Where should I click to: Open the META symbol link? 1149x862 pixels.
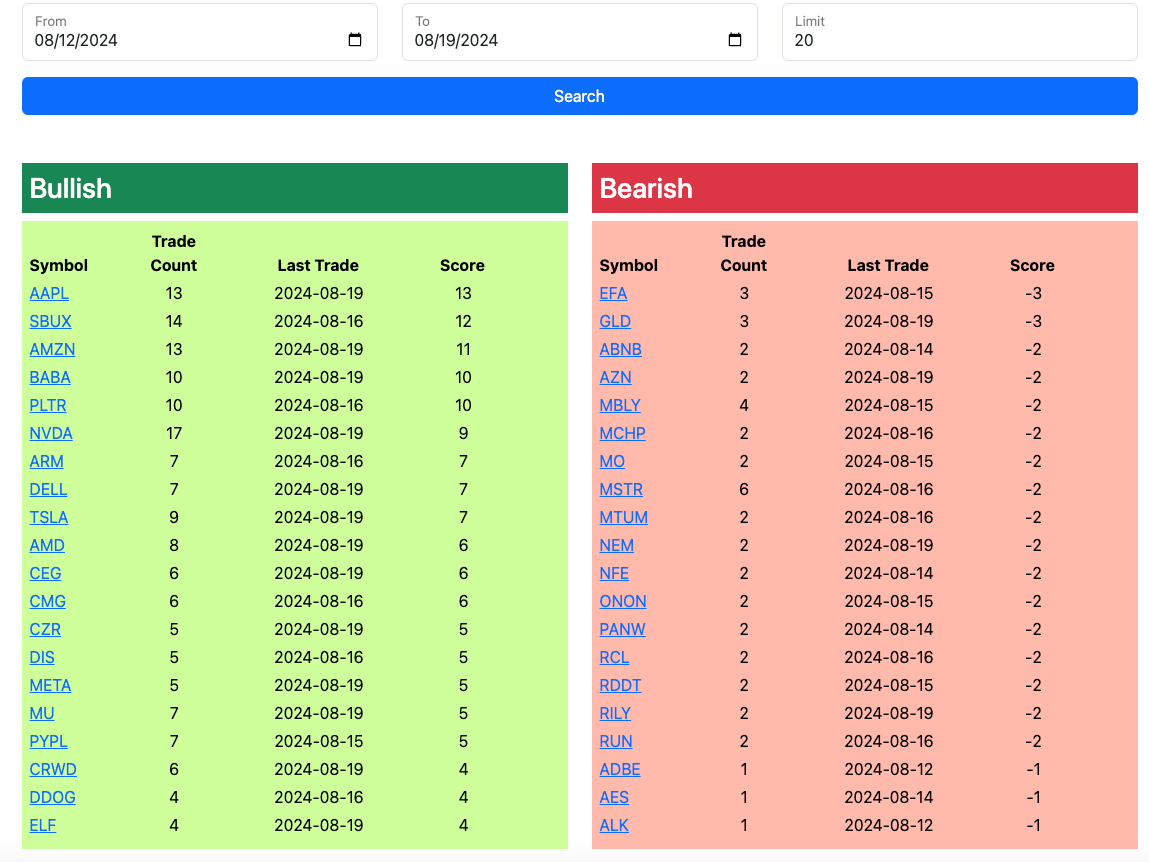pos(50,685)
